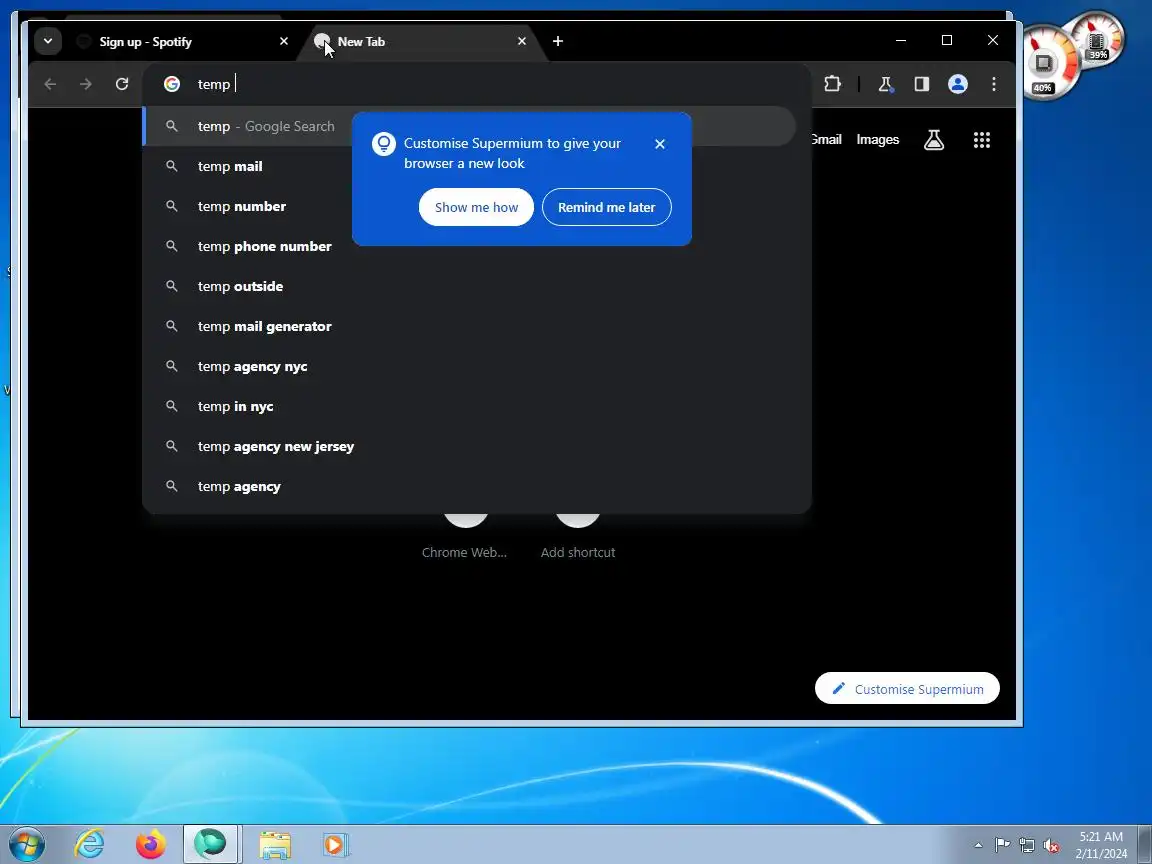
Task: Select 'temp mail generator' suggestion
Action: [469, 326]
